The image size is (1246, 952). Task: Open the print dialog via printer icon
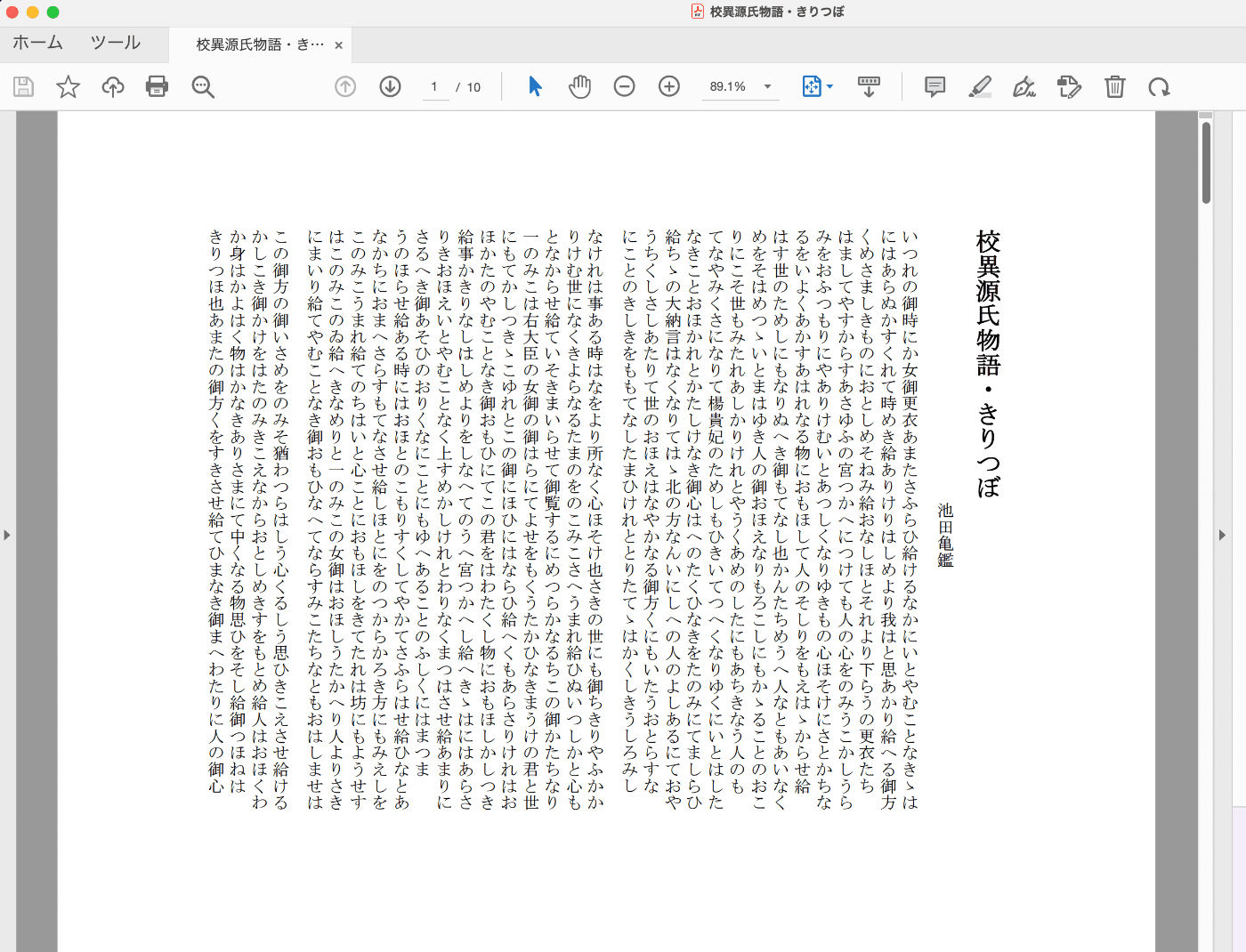click(x=157, y=86)
